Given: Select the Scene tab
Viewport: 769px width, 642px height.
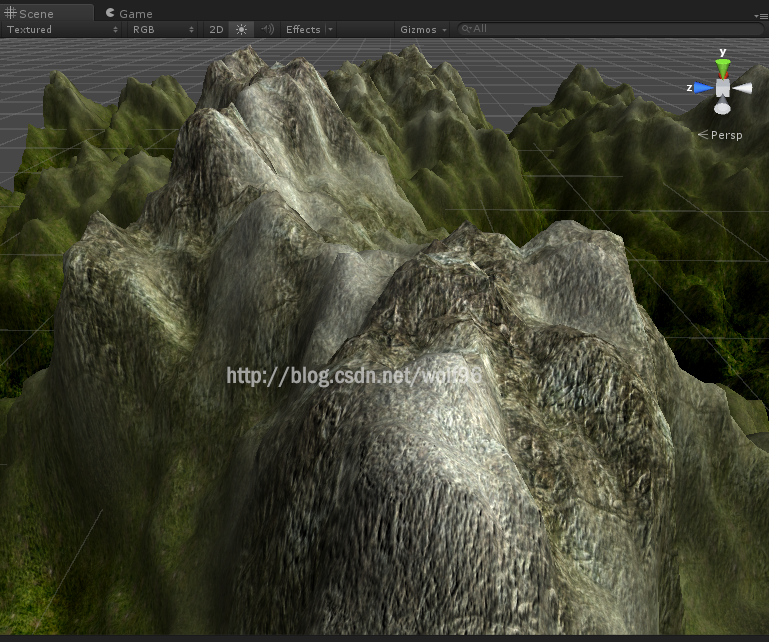Looking at the screenshot, I should tap(37, 14).
